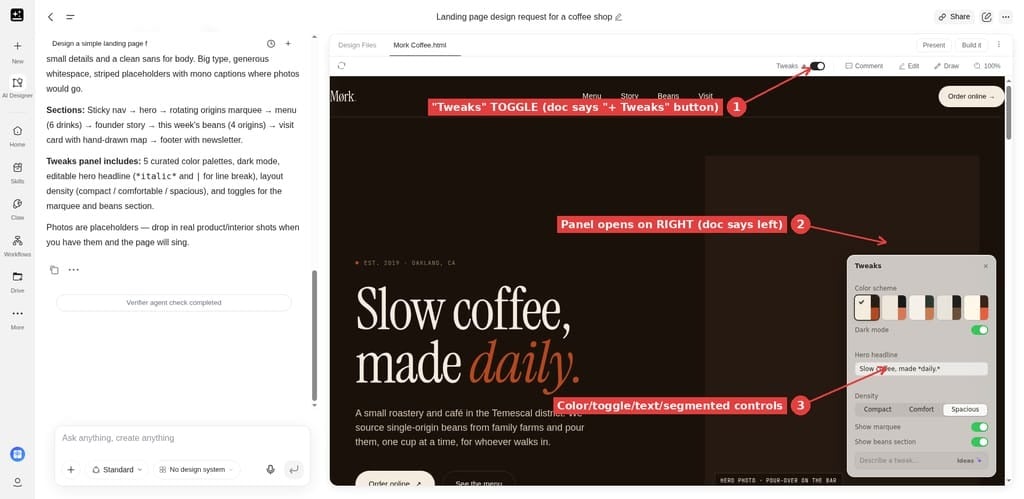Open Drive in the sidebar
Viewport: 1024px width, 499px height.
coord(18,282)
